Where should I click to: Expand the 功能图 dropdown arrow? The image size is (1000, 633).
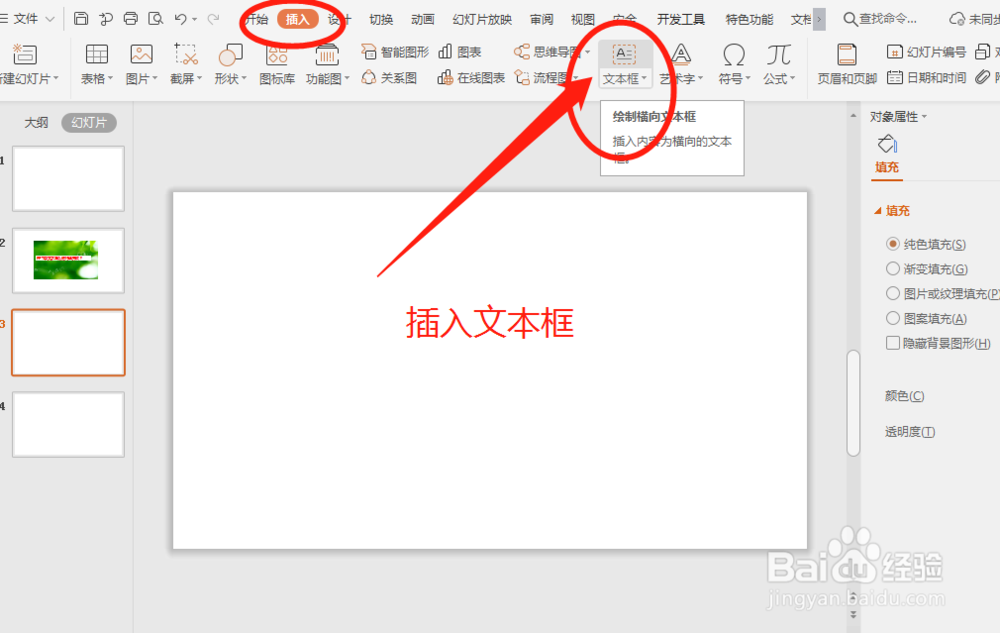point(347,78)
